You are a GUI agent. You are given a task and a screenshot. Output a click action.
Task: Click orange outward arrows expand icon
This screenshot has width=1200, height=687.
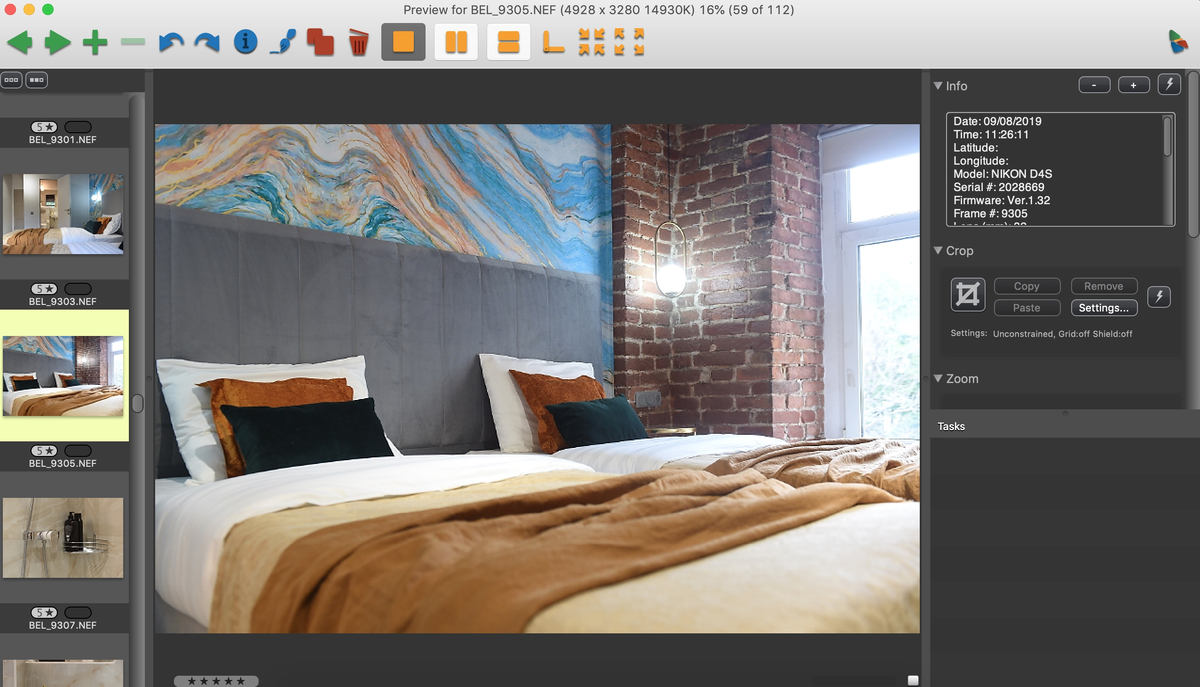629,42
